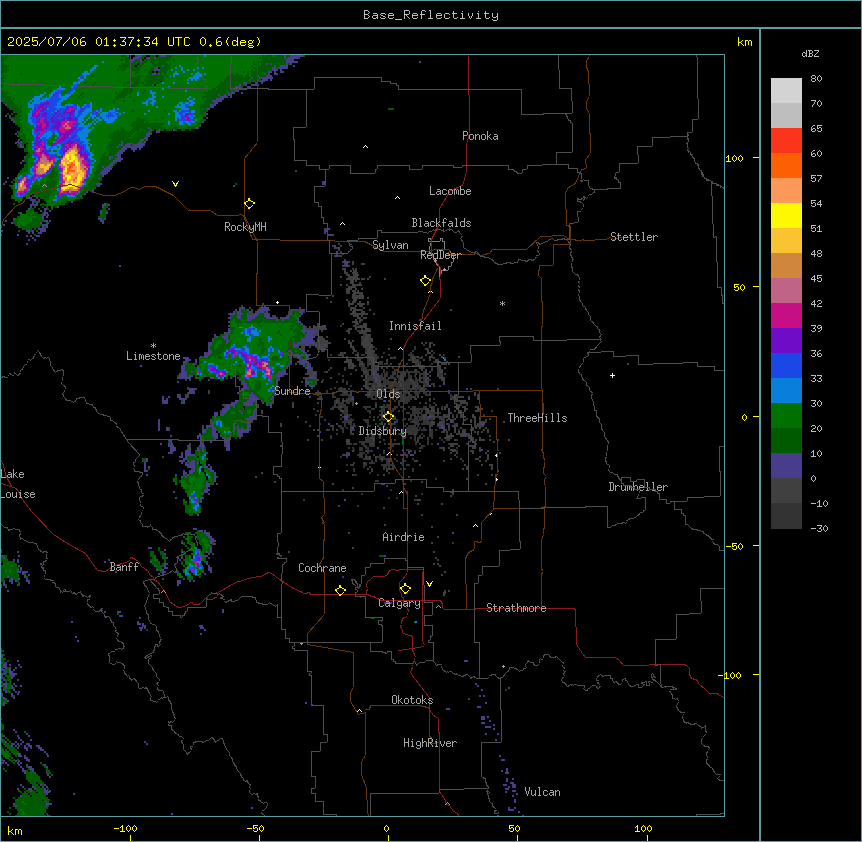Click the Vulcan label
The height and width of the screenshot is (842, 862).
click(543, 792)
